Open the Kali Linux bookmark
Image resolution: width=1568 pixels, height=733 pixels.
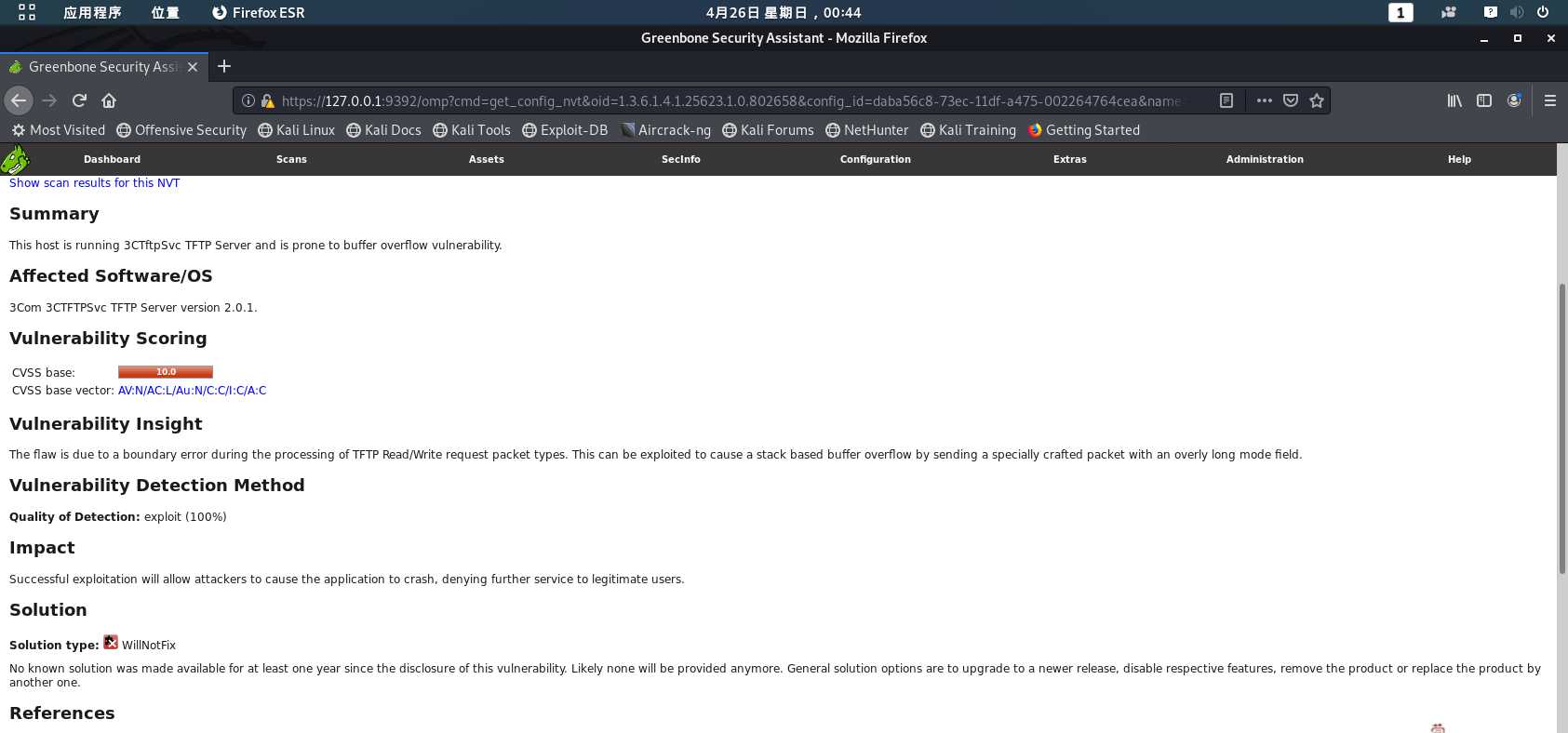click(x=296, y=130)
